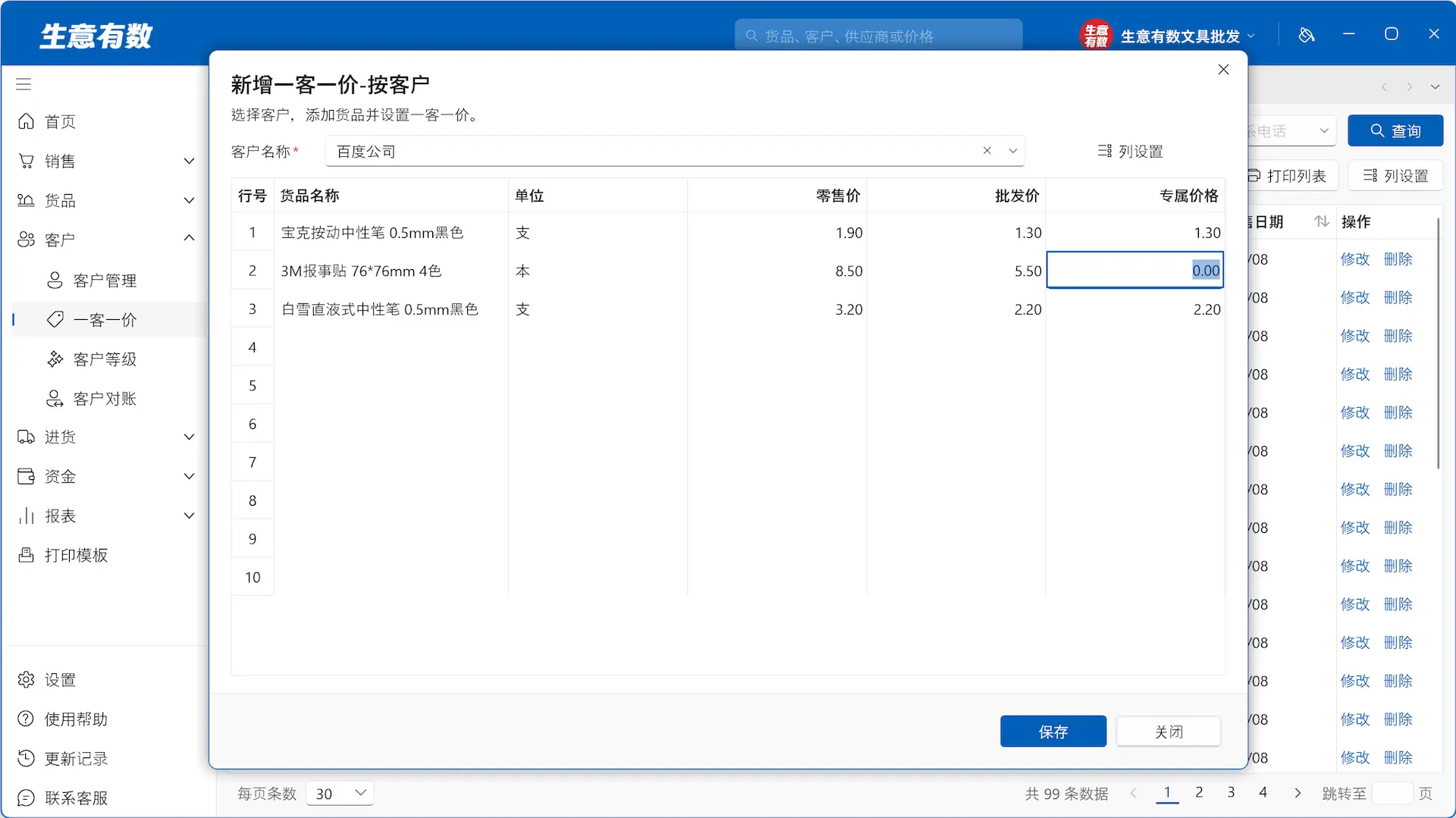Toggle the hamburger sidebar menu icon
The image size is (1456, 818).
(x=24, y=84)
